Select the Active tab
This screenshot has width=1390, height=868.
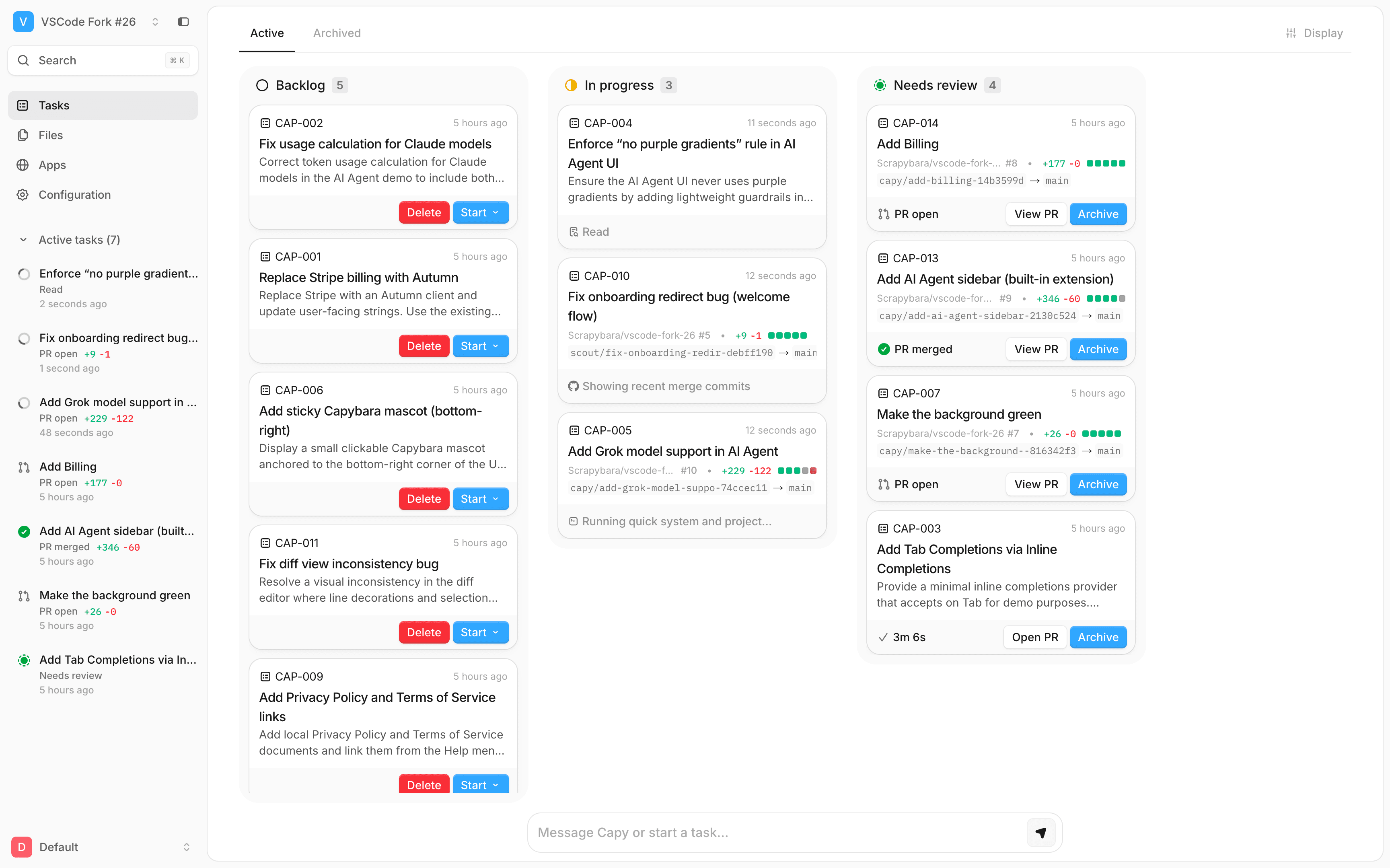pyautogui.click(x=267, y=33)
